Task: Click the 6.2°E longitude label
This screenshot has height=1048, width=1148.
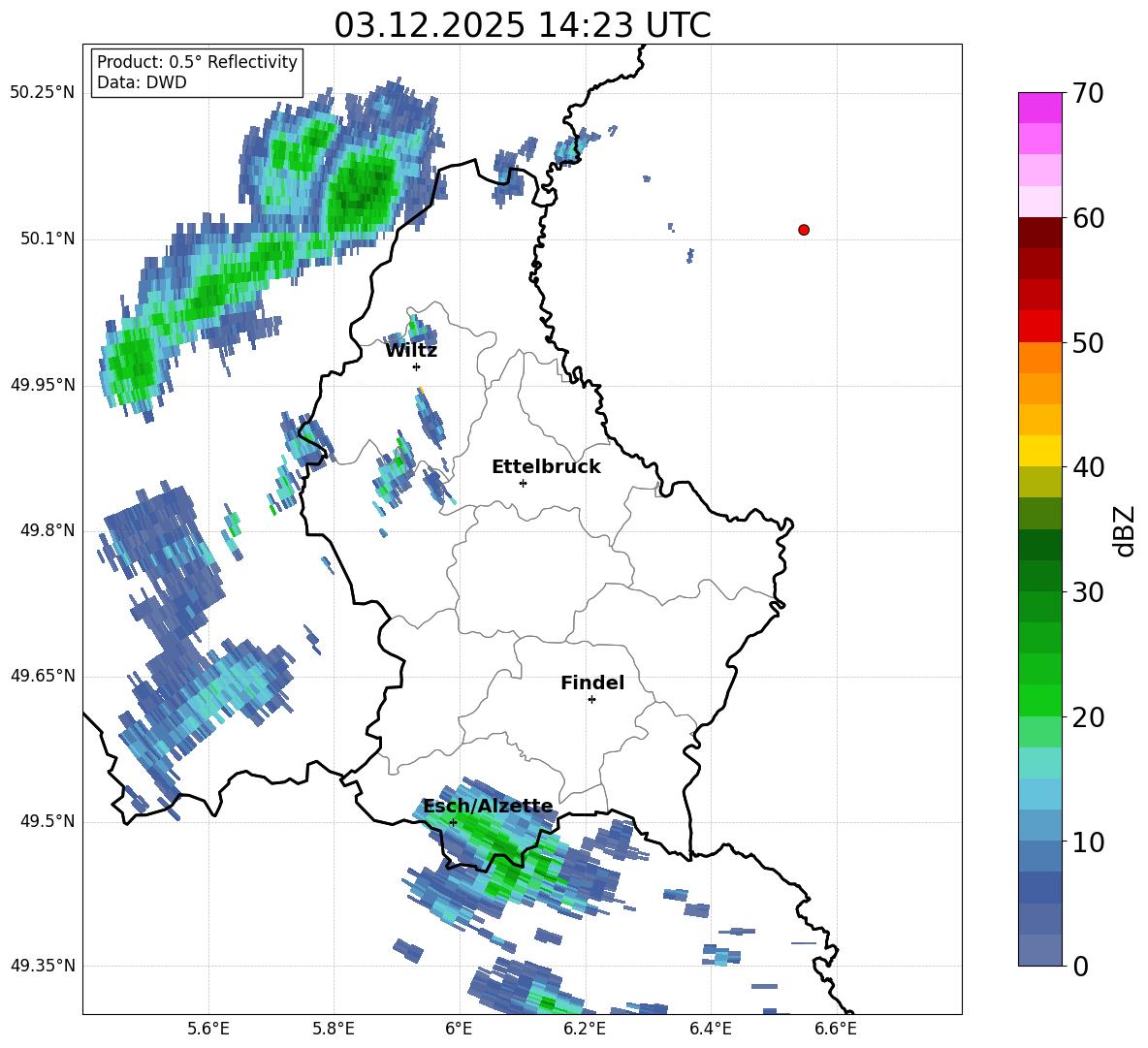Action: point(585,1029)
